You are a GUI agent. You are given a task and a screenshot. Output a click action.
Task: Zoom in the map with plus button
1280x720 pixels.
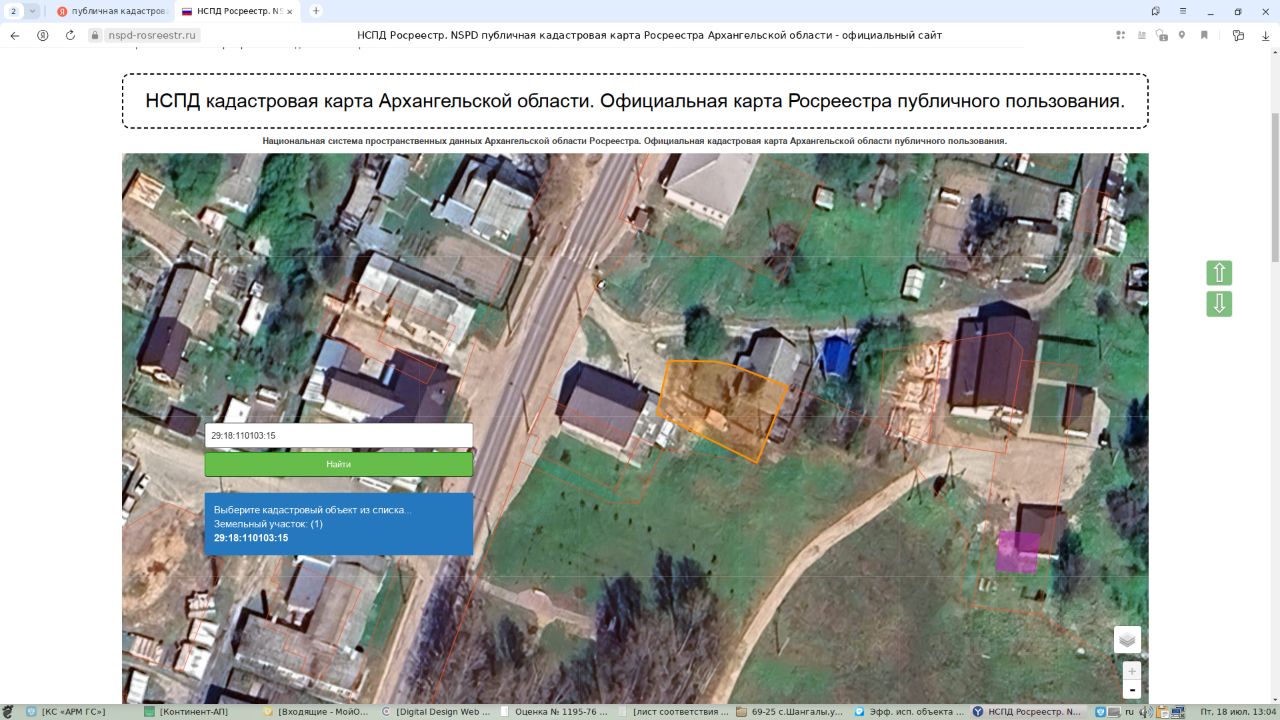point(1132,671)
